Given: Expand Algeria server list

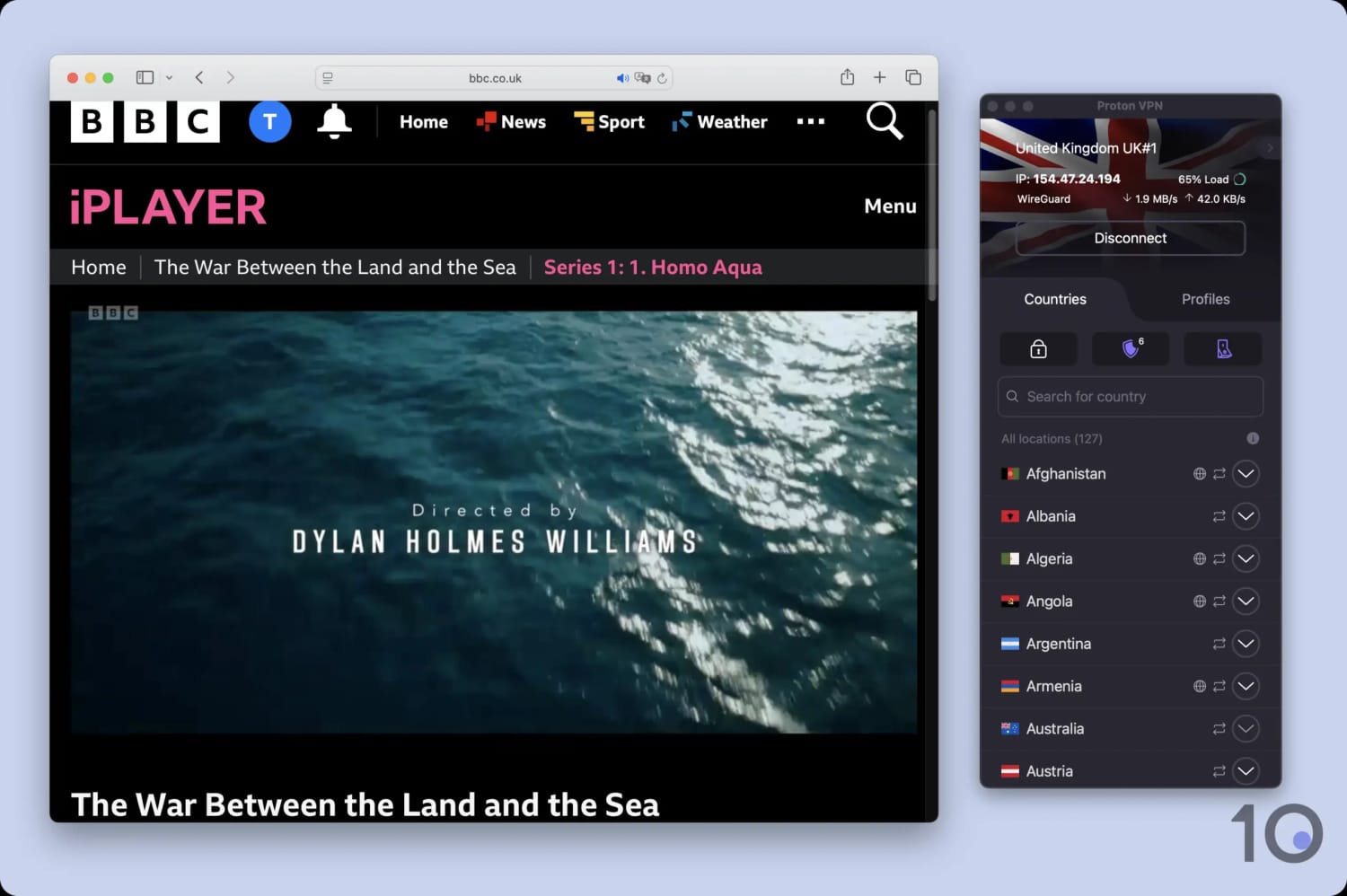Looking at the screenshot, I should point(1246,558).
